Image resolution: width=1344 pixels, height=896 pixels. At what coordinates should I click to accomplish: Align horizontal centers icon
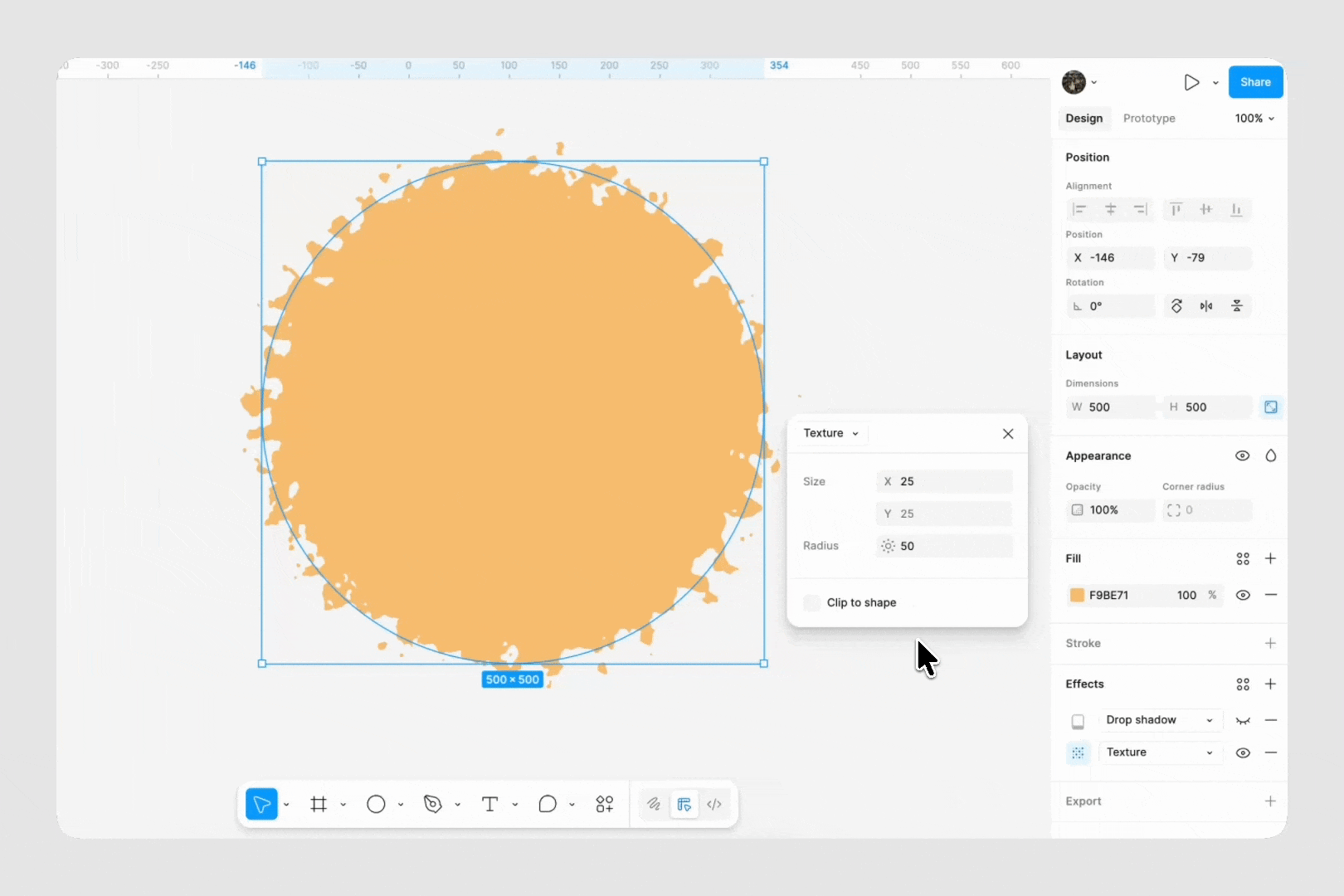(x=1110, y=209)
